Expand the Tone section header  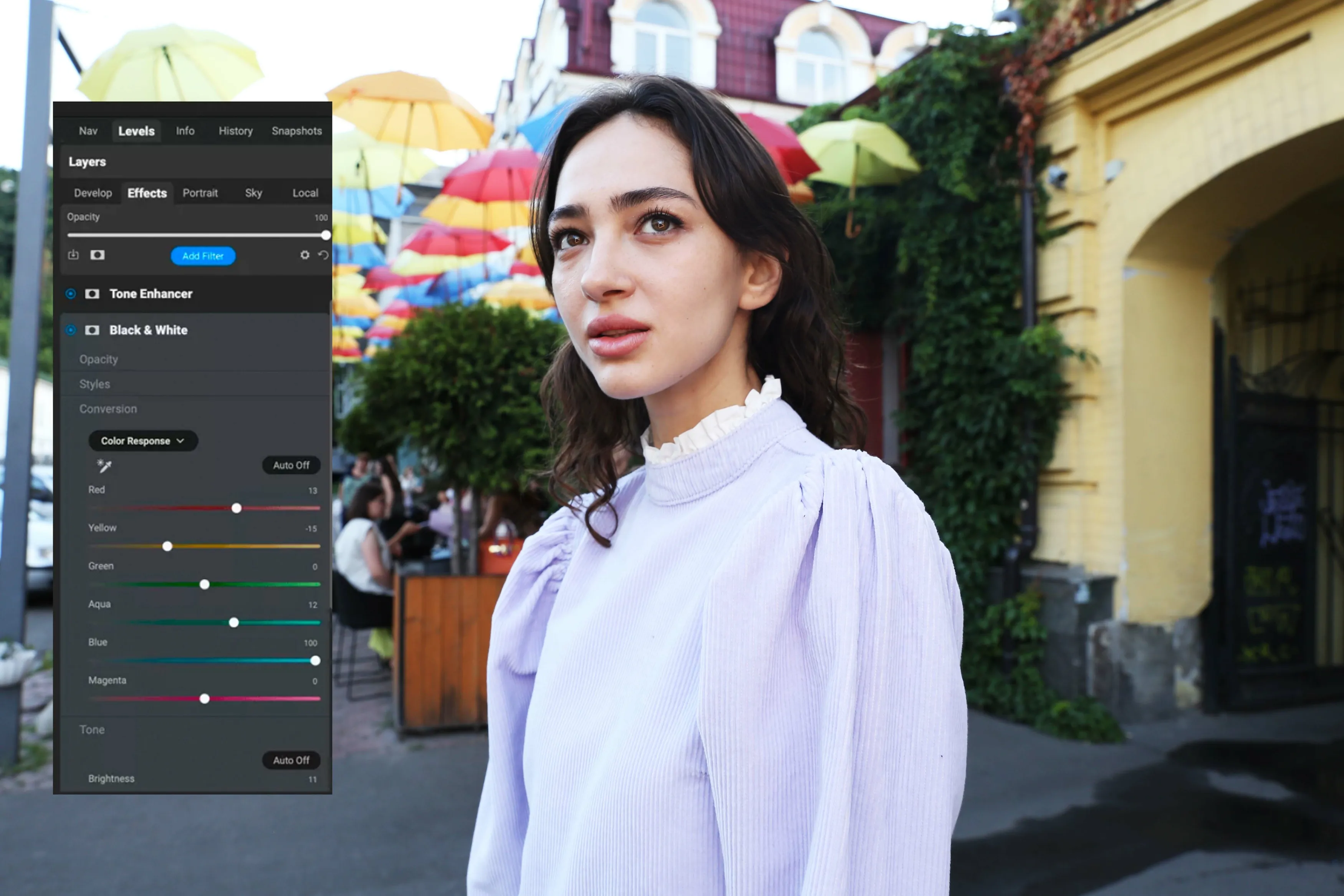pos(92,730)
